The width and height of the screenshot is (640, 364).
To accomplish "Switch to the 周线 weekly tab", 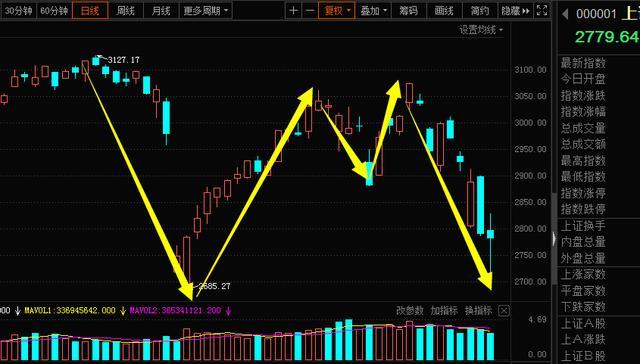I will pyautogui.click(x=125, y=11).
